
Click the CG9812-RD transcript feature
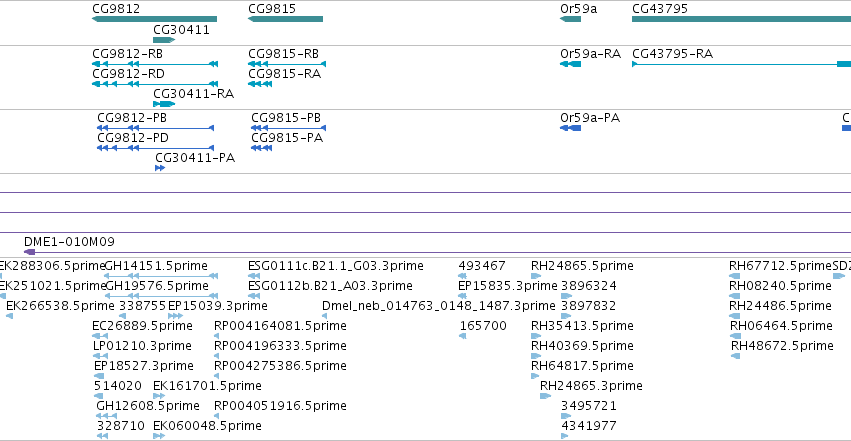coord(155,84)
